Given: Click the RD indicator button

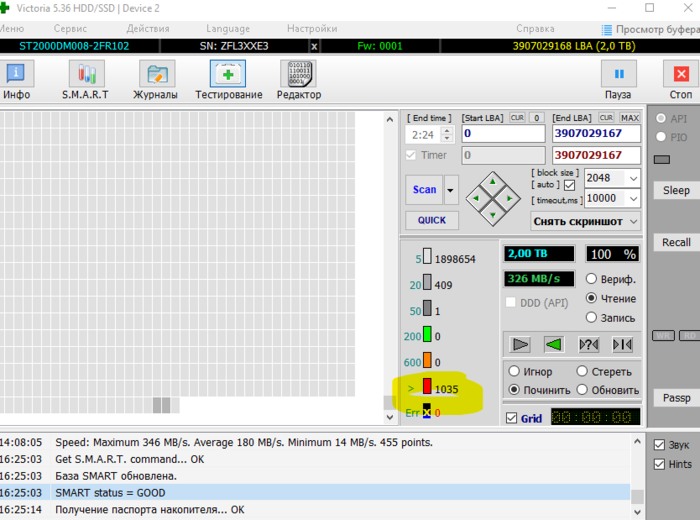Looking at the screenshot, I should 690,336.
